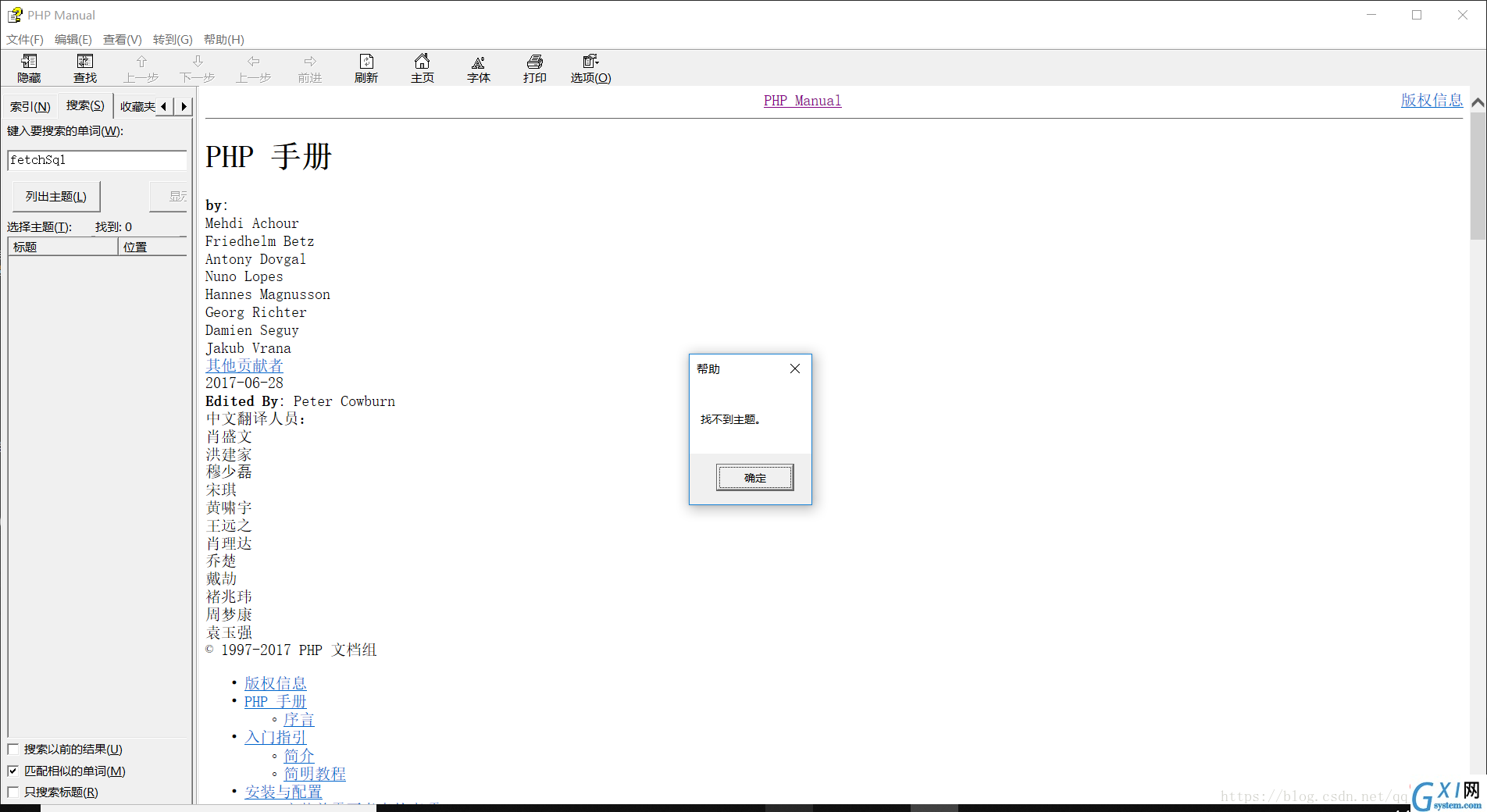Open the 编辑(E) menu
The image size is (1487, 812).
pos(73,39)
